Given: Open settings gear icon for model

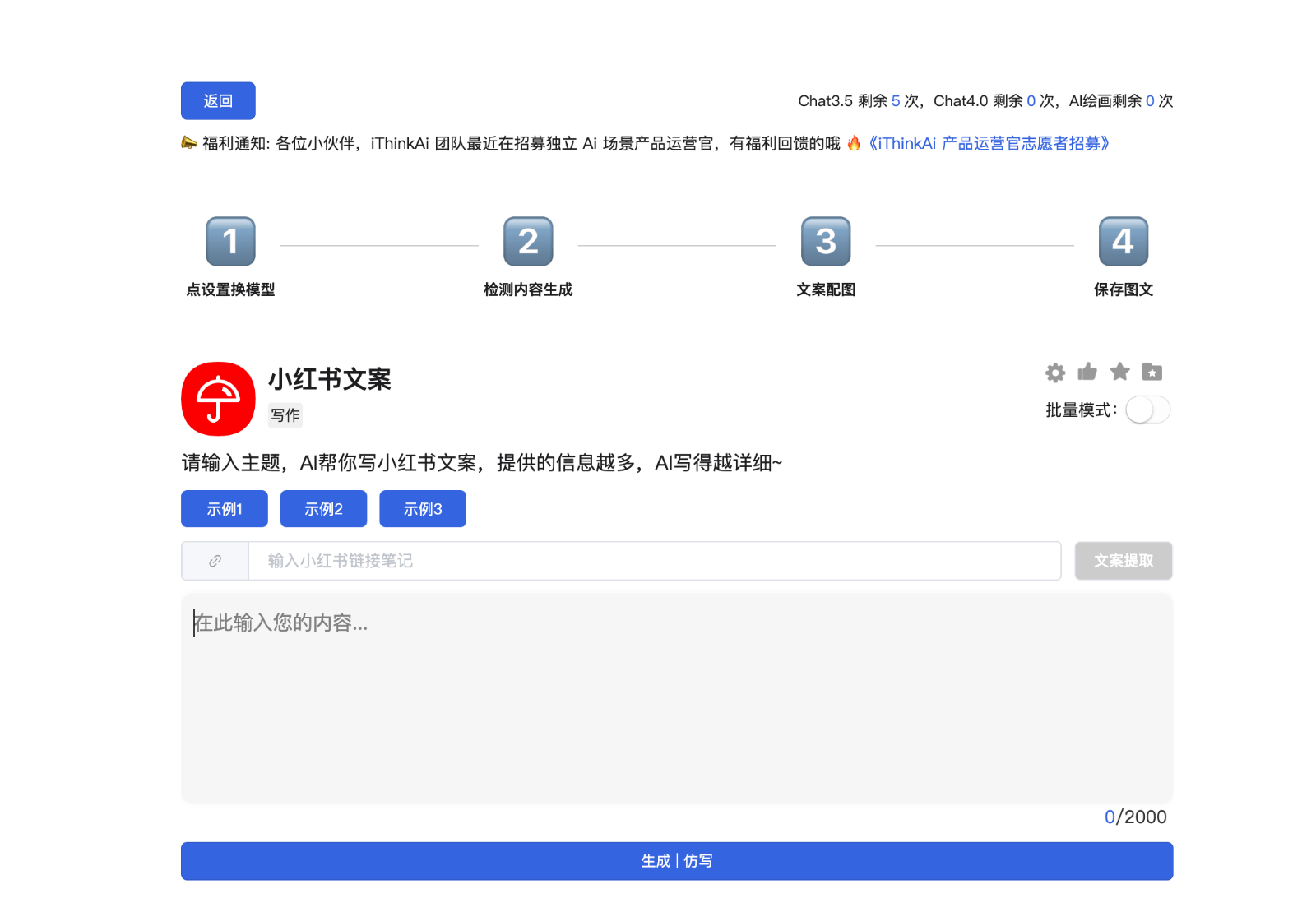Looking at the screenshot, I should point(1054,373).
